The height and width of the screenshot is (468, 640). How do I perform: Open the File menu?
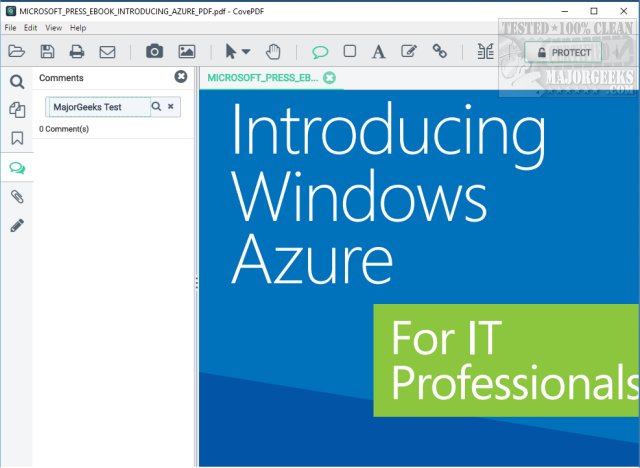10,28
